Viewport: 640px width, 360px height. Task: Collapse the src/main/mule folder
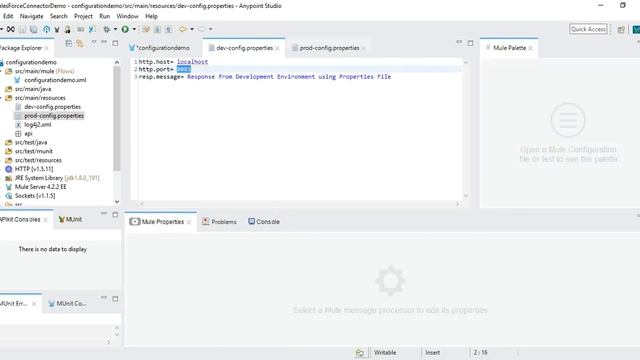click(x=1, y=71)
